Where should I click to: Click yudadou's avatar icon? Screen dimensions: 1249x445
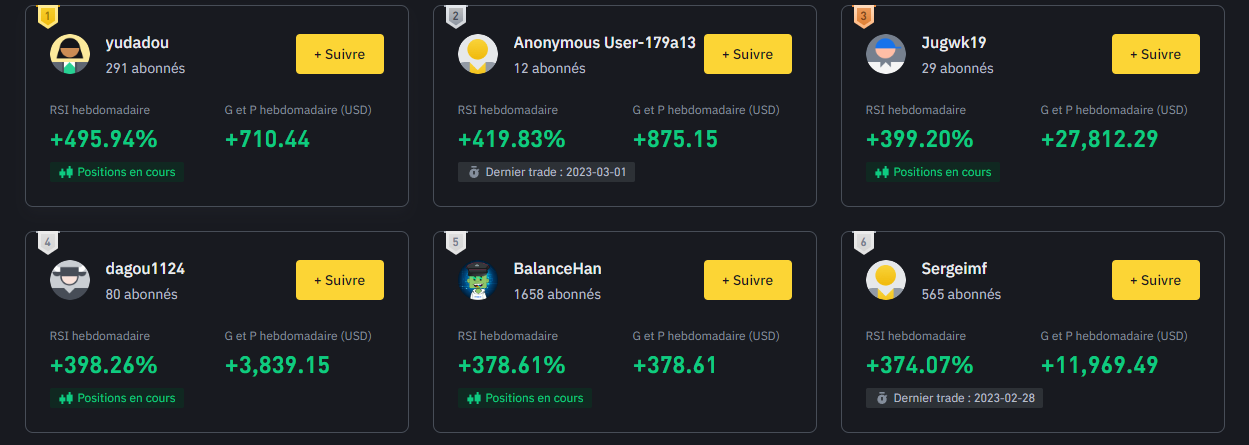(70, 54)
